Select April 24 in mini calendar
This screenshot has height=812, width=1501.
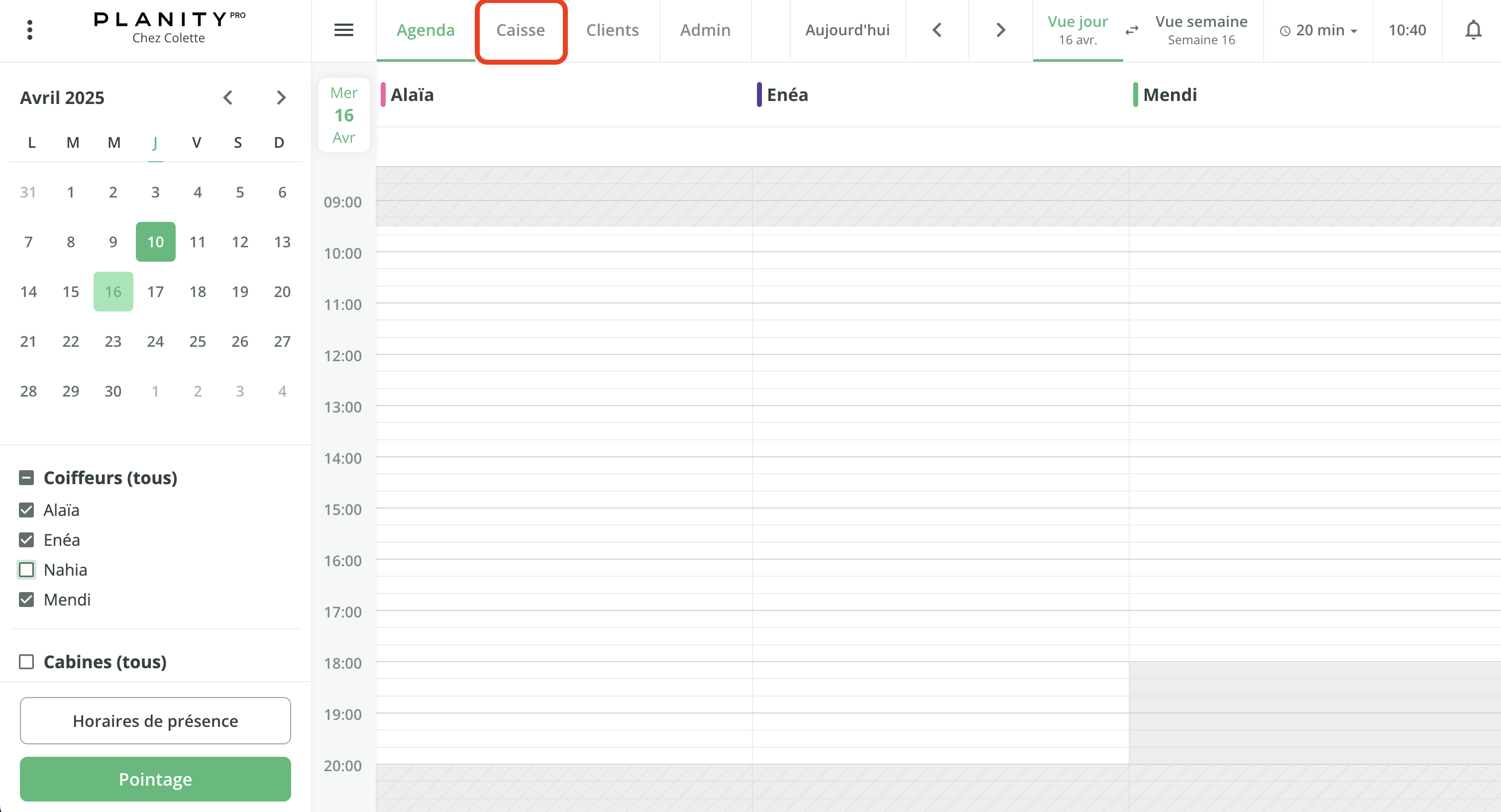(x=155, y=341)
